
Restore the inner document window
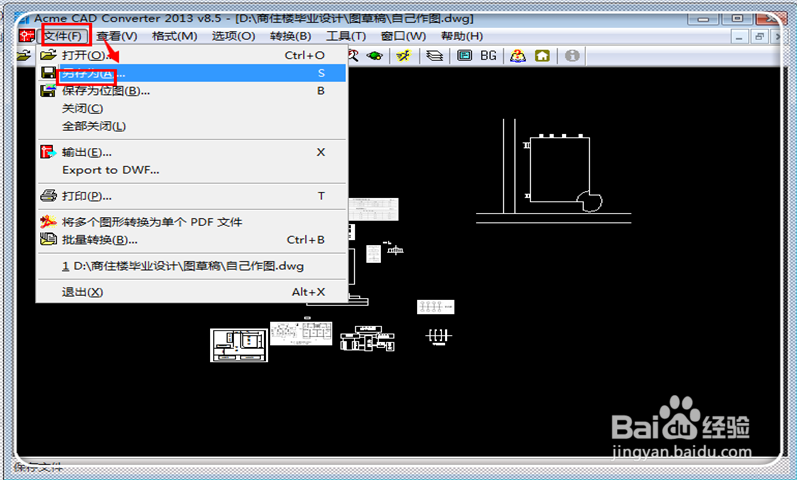coord(759,37)
